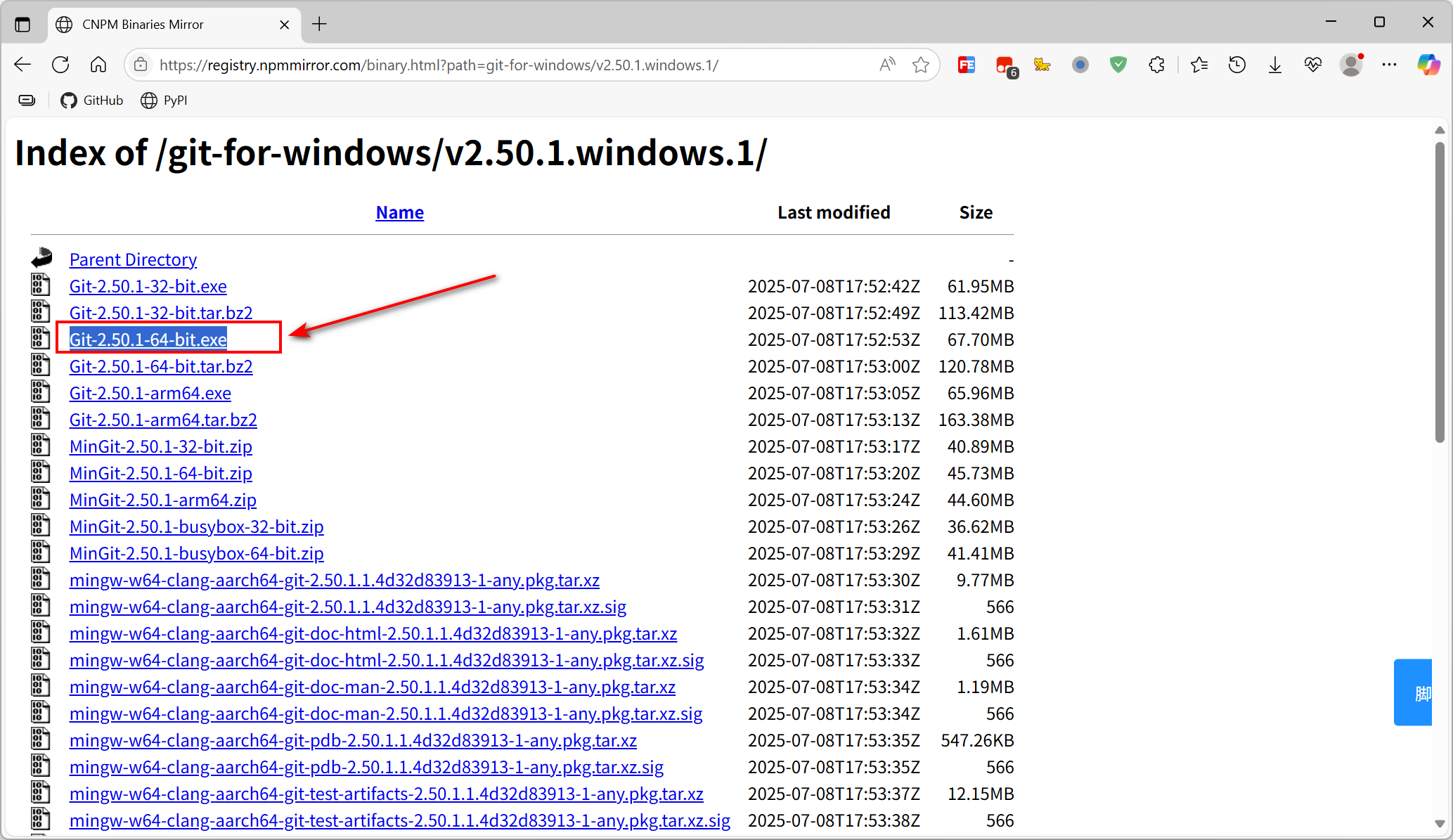Open browser History icon
1453x840 pixels.
click(1237, 65)
